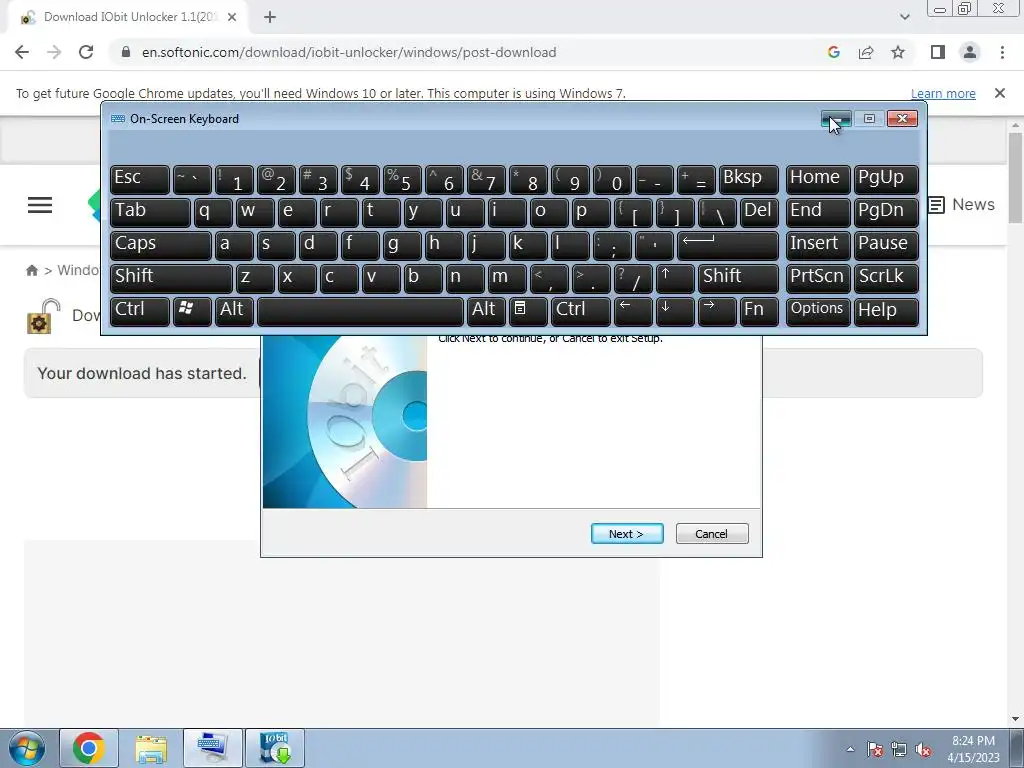Click the Home key

[818, 179]
